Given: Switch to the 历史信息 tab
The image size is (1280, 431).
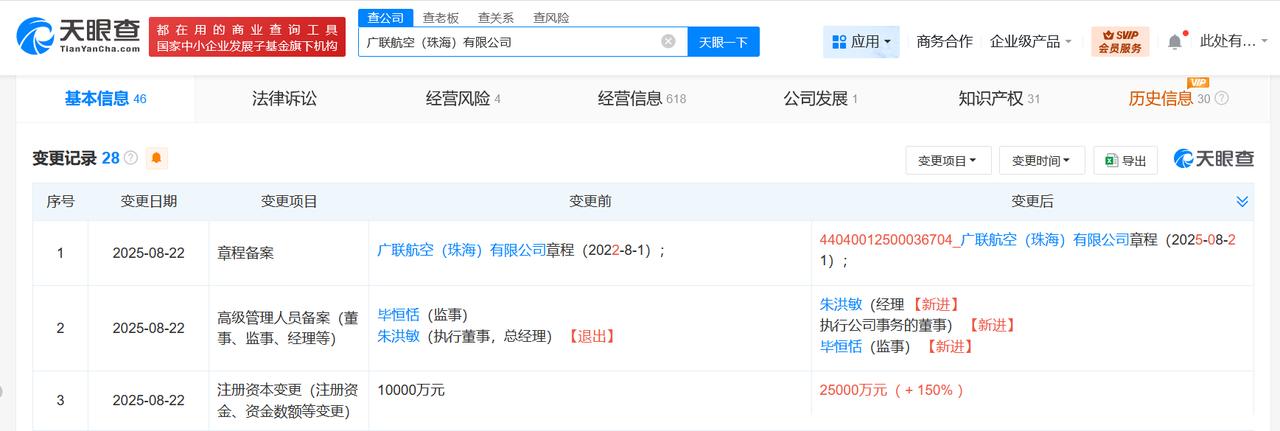Looking at the screenshot, I should (x=1160, y=98).
